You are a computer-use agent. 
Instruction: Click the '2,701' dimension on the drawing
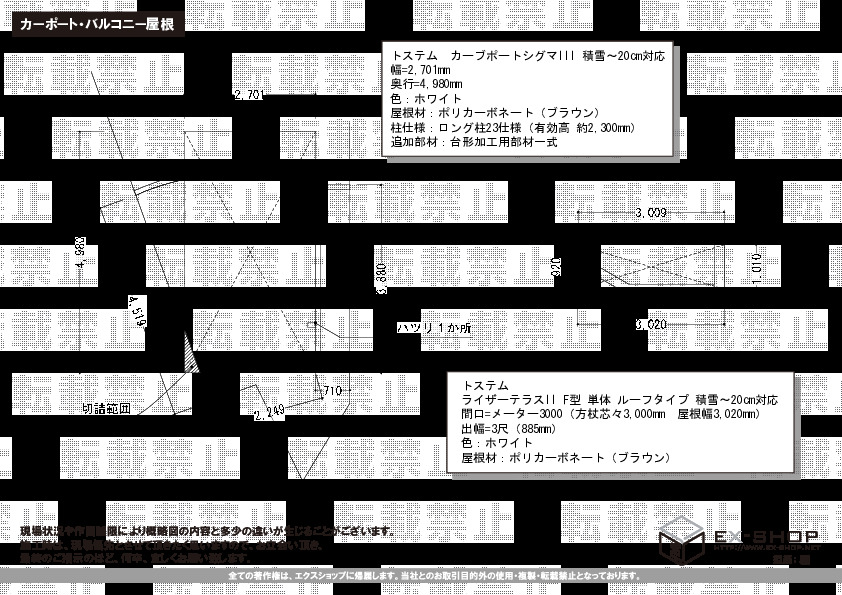coord(249,95)
